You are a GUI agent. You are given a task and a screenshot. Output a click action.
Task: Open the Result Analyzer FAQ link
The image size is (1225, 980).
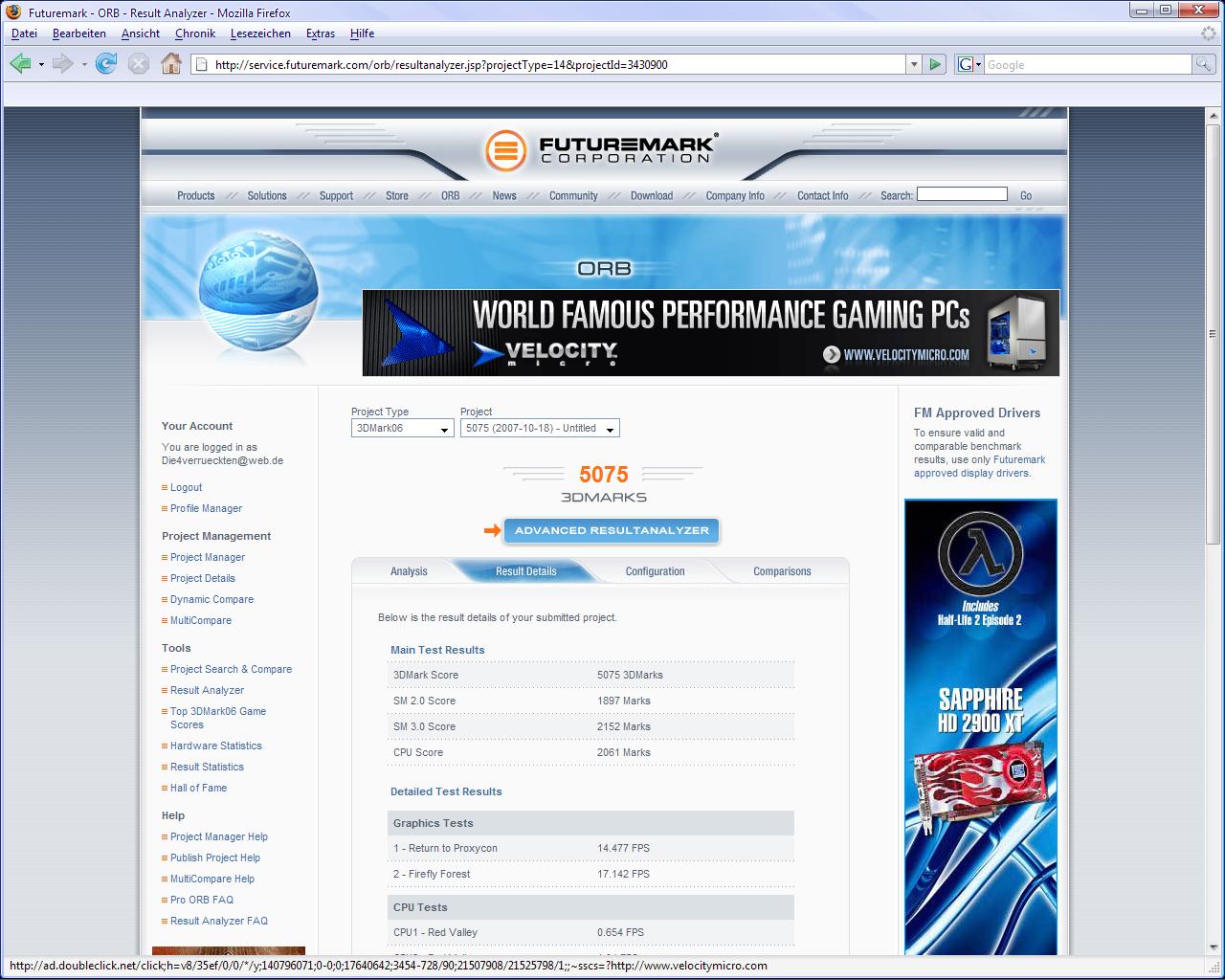[219, 921]
